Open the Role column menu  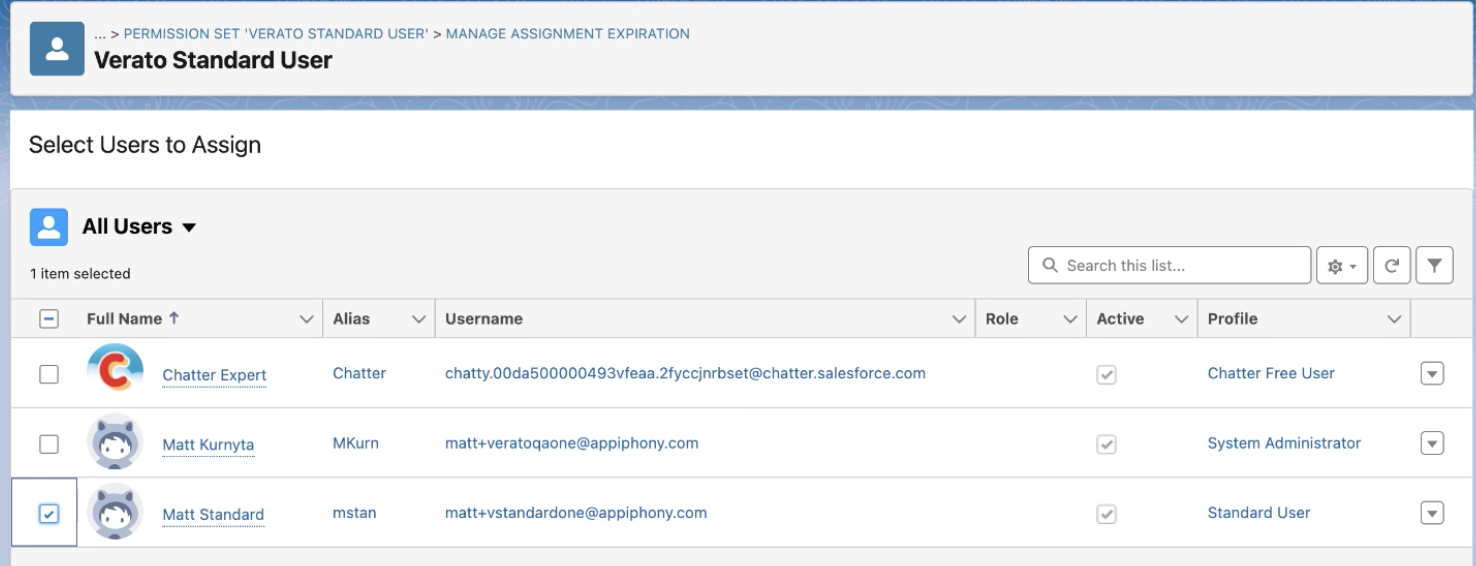coord(1070,319)
